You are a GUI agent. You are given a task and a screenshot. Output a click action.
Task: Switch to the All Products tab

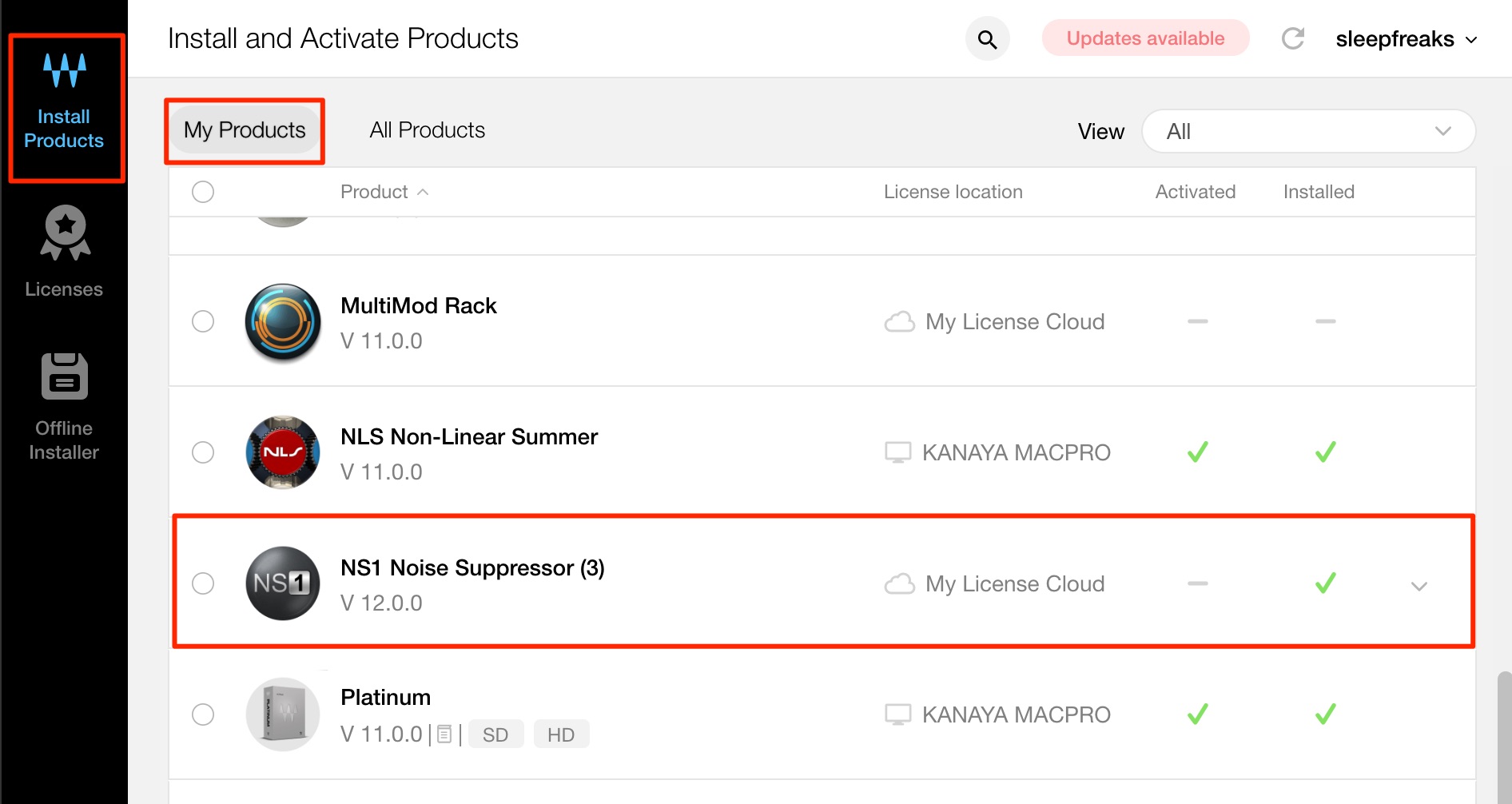coord(427,130)
